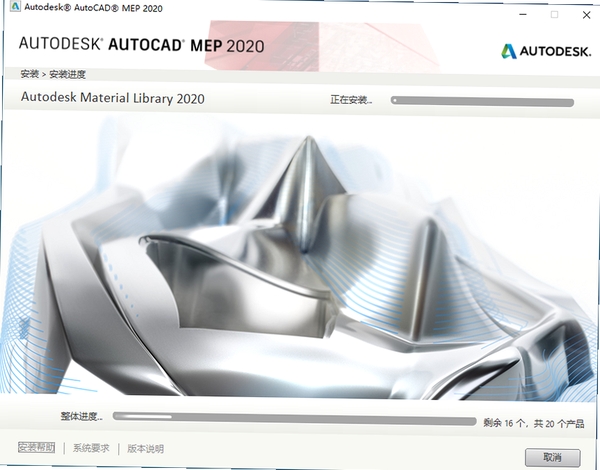Image resolution: width=600 pixels, height=470 pixels.
Task: Cancel installation with the 取消 button
Action: coord(553,457)
